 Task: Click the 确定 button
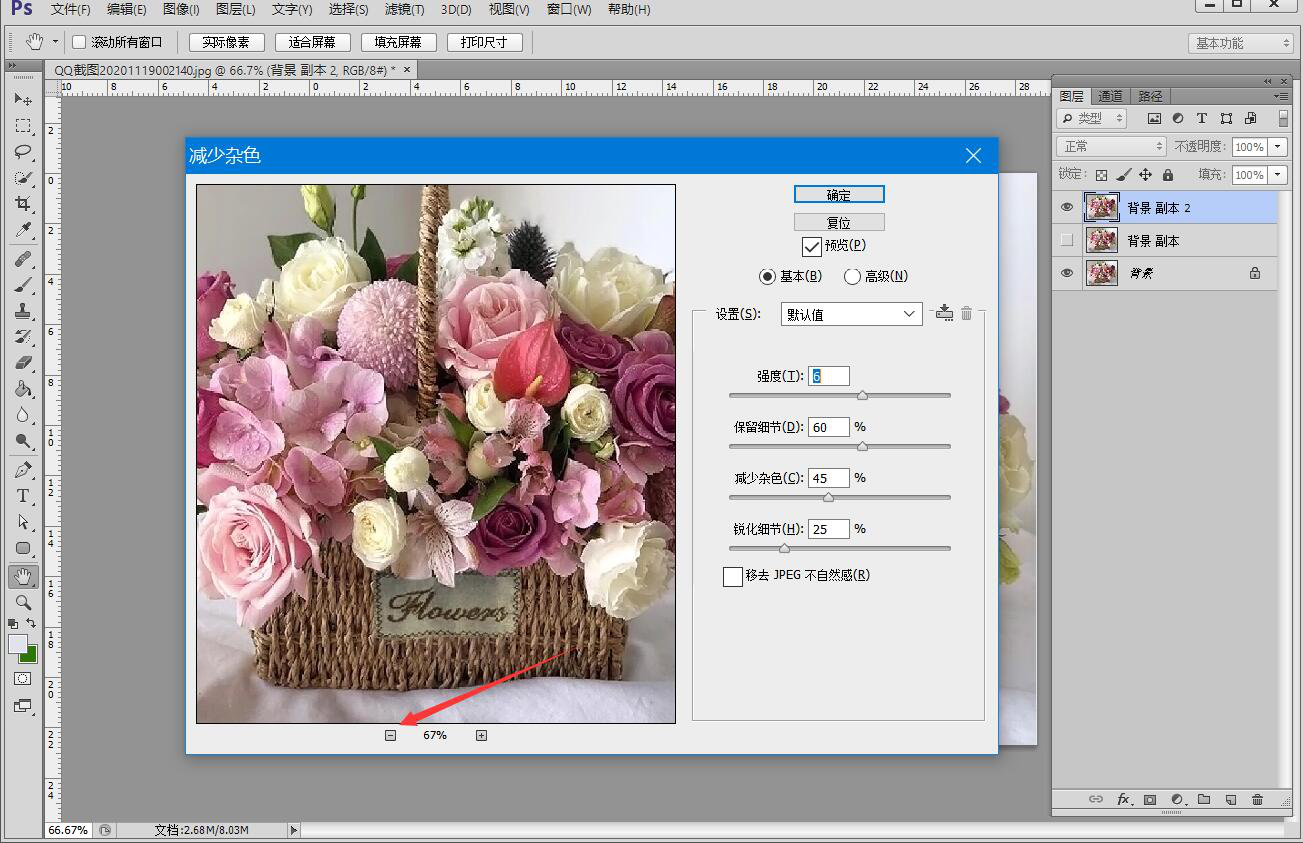839,195
